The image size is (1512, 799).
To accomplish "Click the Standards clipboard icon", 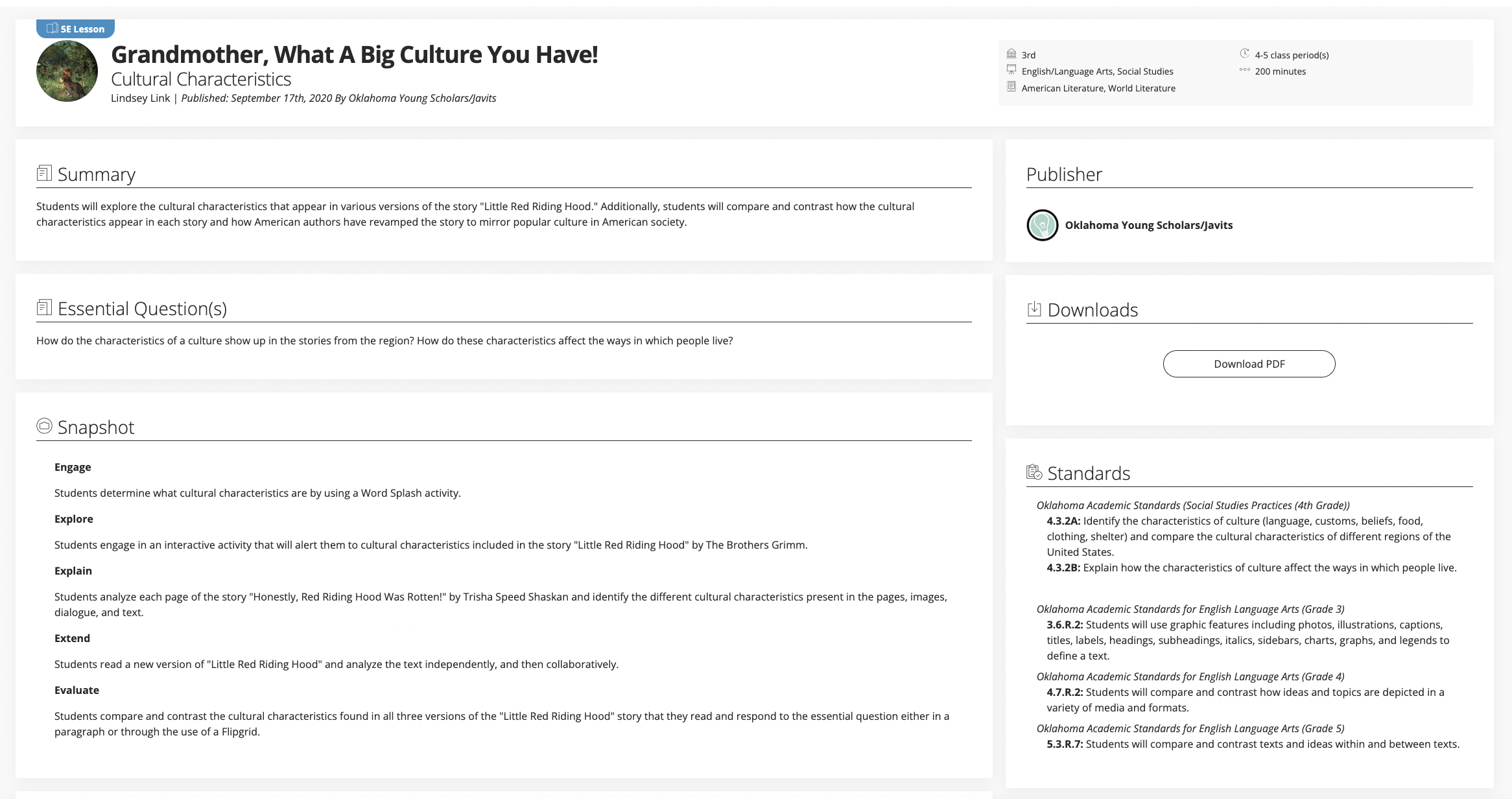I will (x=1035, y=472).
